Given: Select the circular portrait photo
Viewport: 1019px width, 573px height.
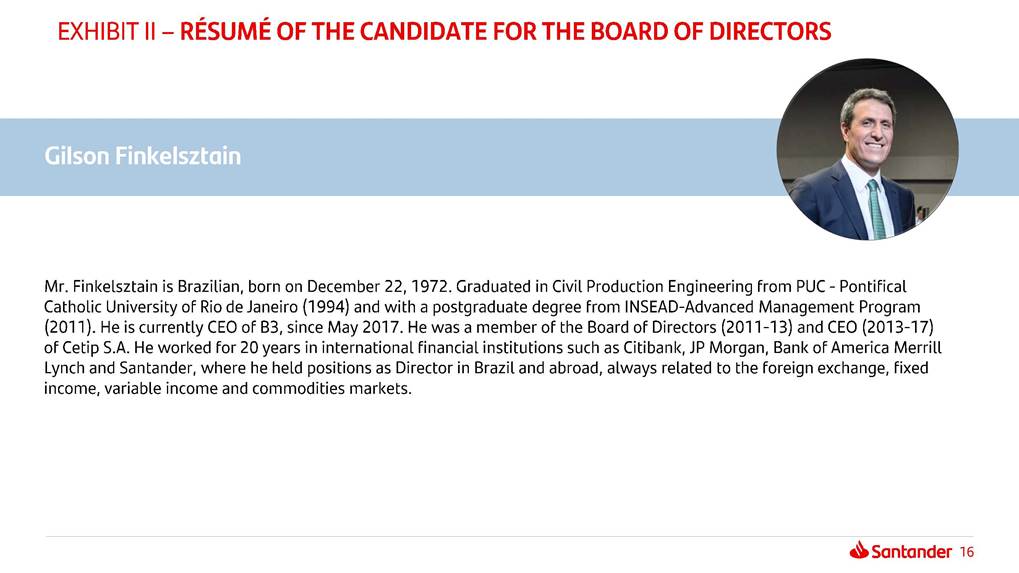Looking at the screenshot, I should click(867, 150).
